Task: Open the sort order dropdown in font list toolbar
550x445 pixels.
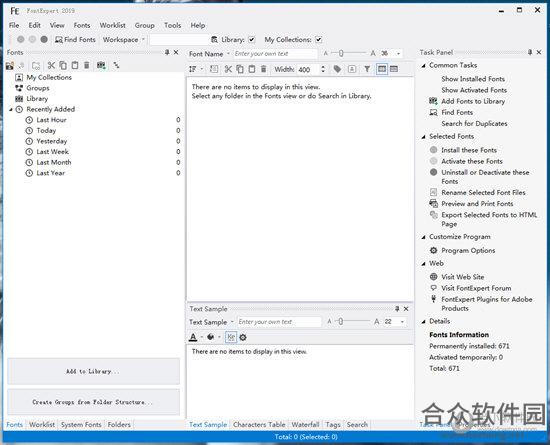Action: click(202, 69)
